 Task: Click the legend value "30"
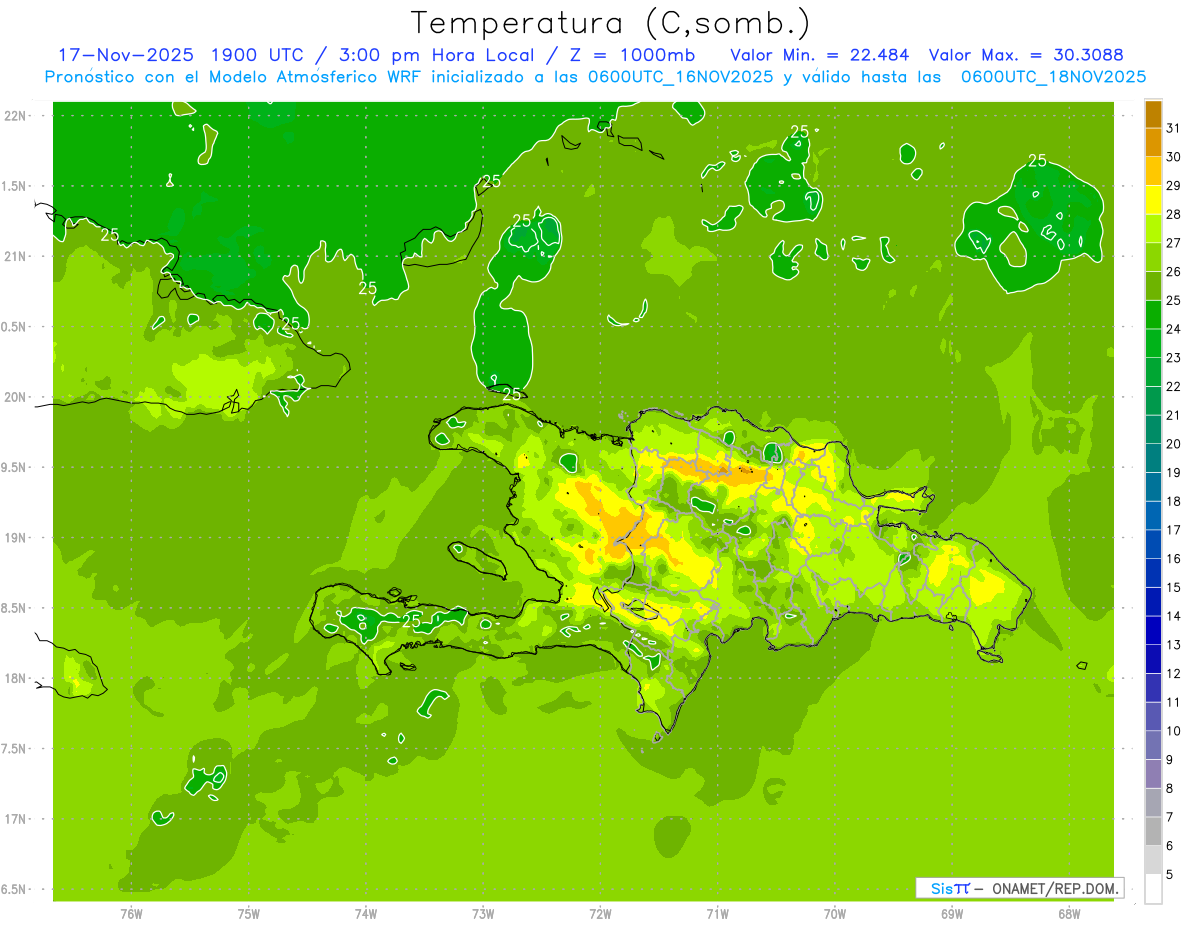(x=1173, y=157)
